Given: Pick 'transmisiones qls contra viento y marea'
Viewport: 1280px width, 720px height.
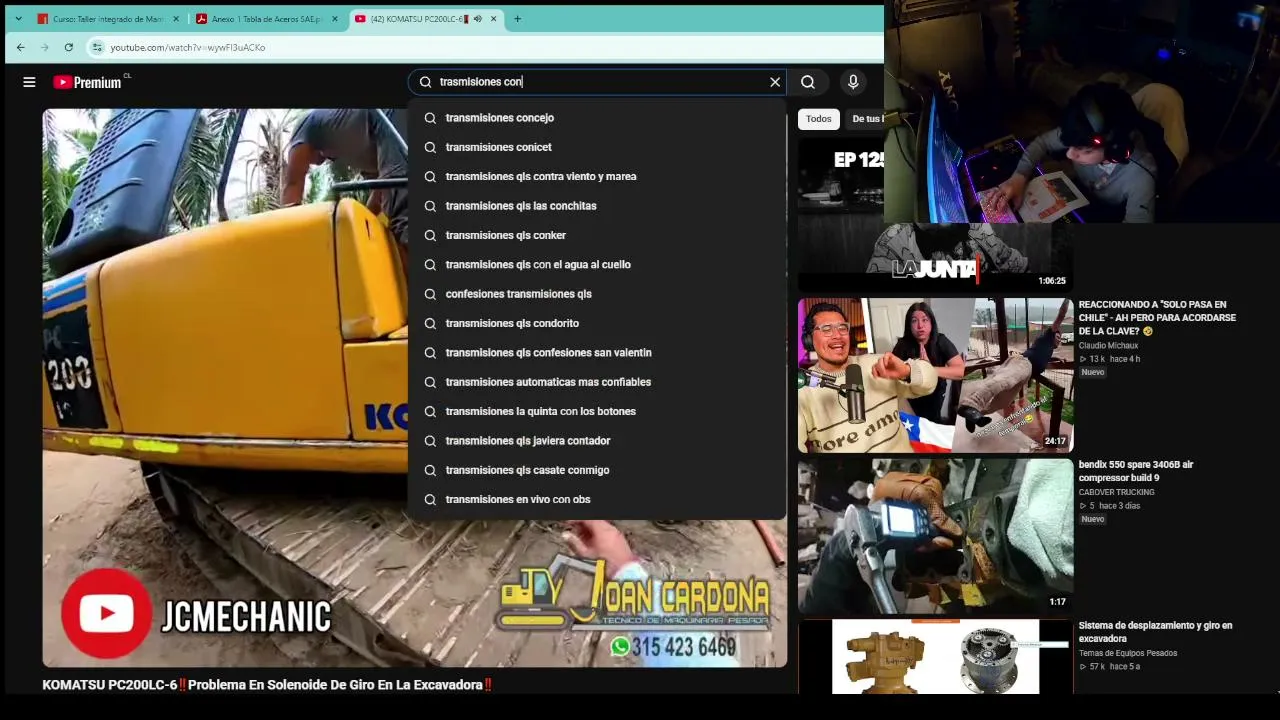Looking at the screenshot, I should tap(597, 176).
